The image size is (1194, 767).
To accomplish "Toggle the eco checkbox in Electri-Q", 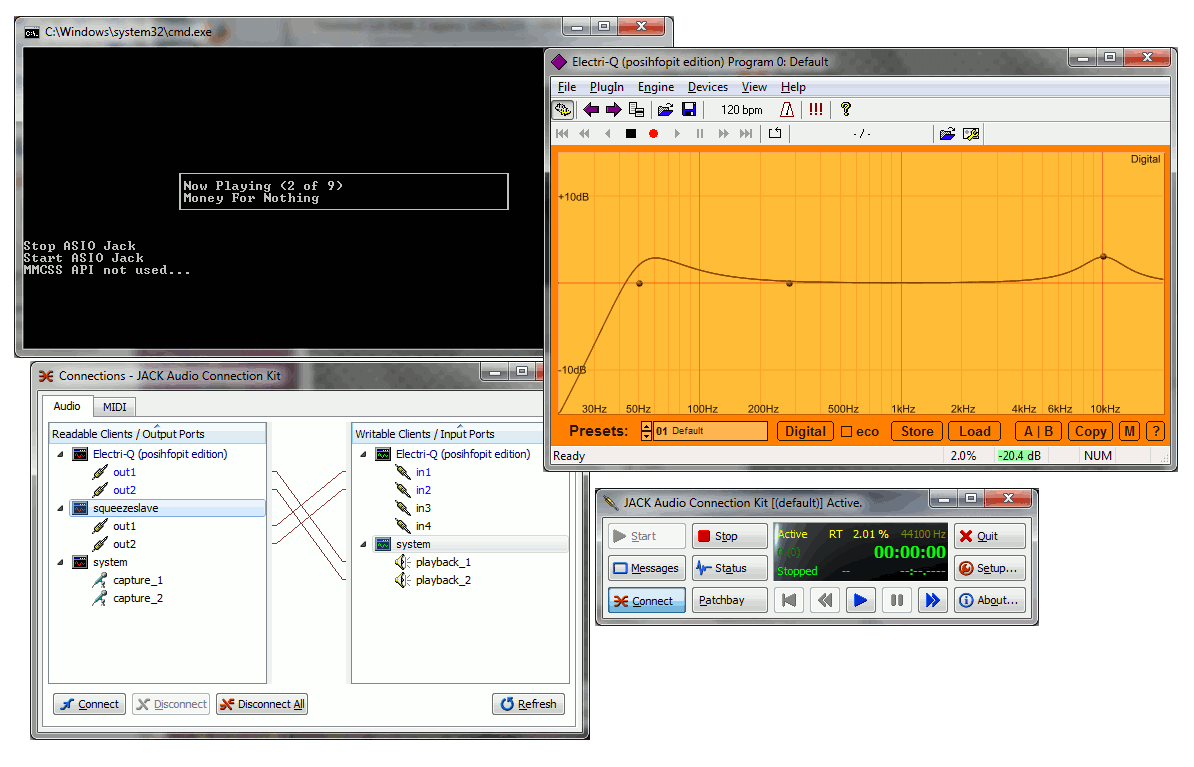I will coord(846,432).
